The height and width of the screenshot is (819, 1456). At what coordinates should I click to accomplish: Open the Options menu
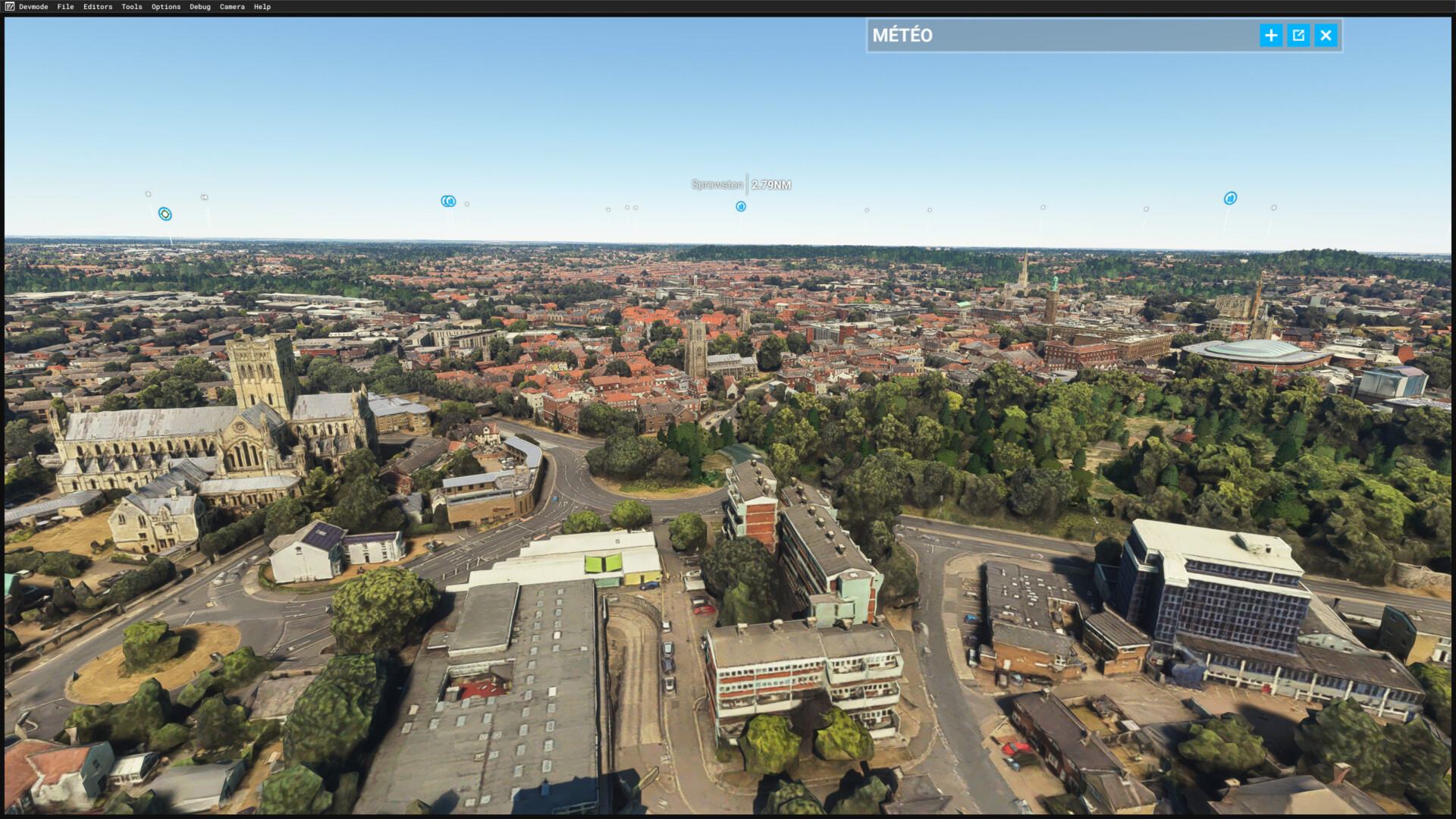click(165, 7)
